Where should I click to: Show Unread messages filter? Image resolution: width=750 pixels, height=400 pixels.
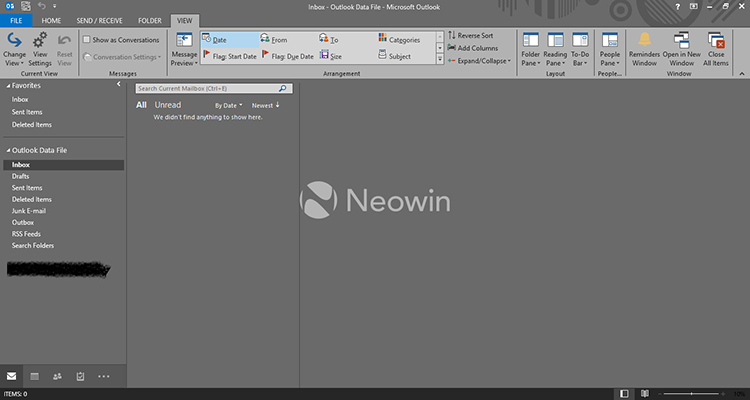click(167, 105)
